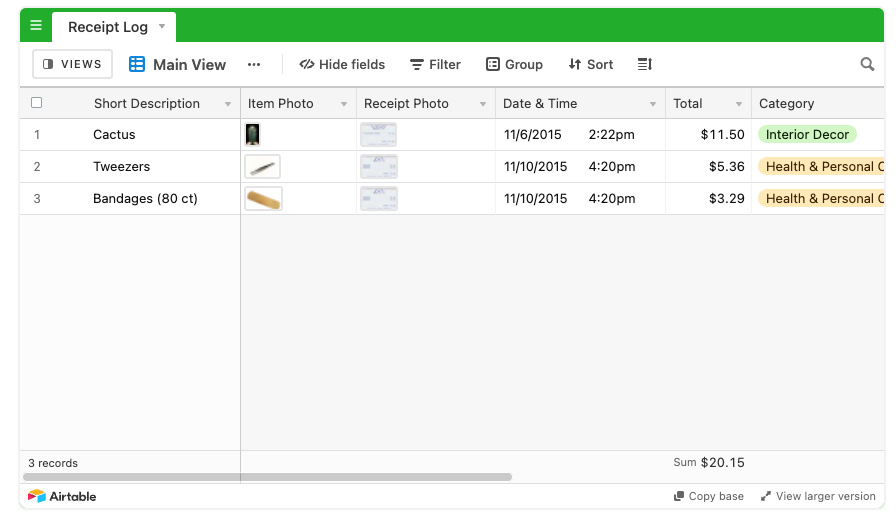Click the search magnifier icon
The image size is (896, 523).
pos(867,64)
